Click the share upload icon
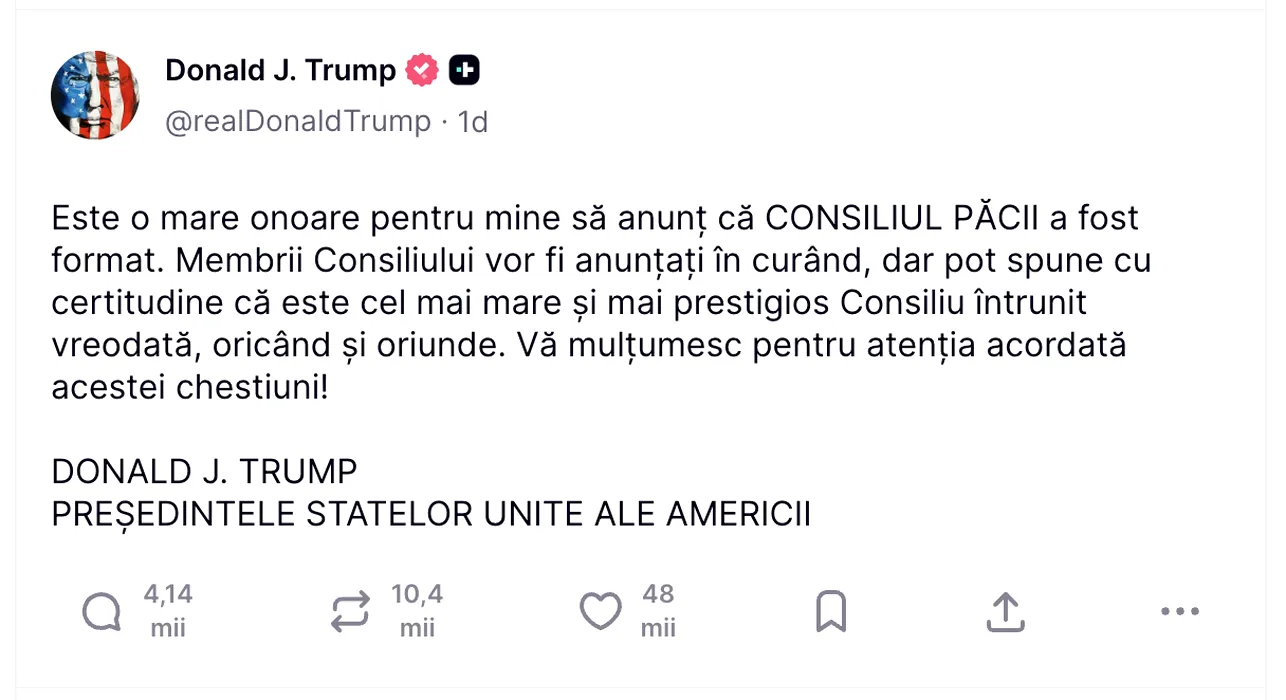The height and width of the screenshot is (700, 1286). click(x=1005, y=611)
